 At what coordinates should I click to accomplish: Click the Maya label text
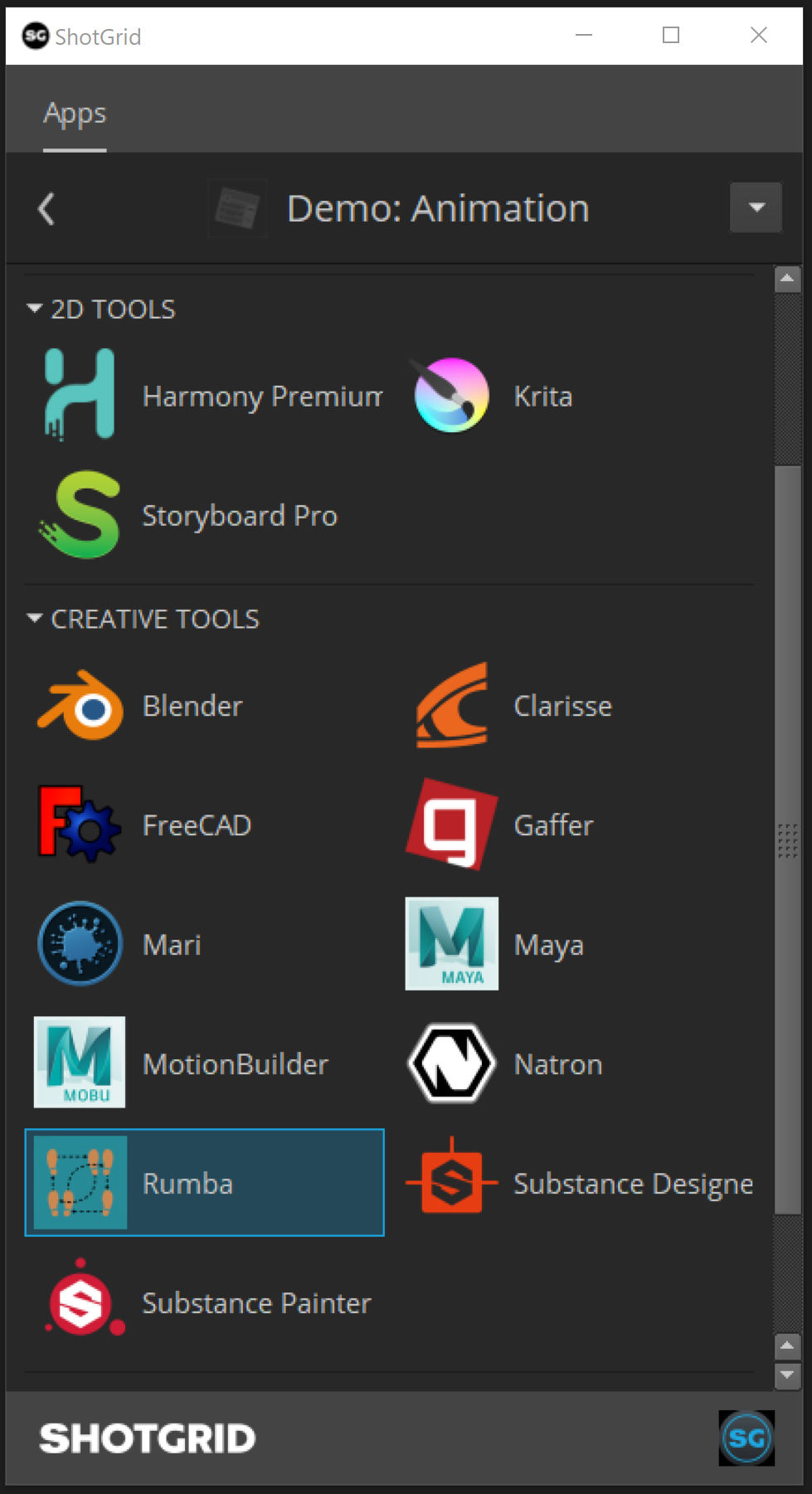coord(549,946)
